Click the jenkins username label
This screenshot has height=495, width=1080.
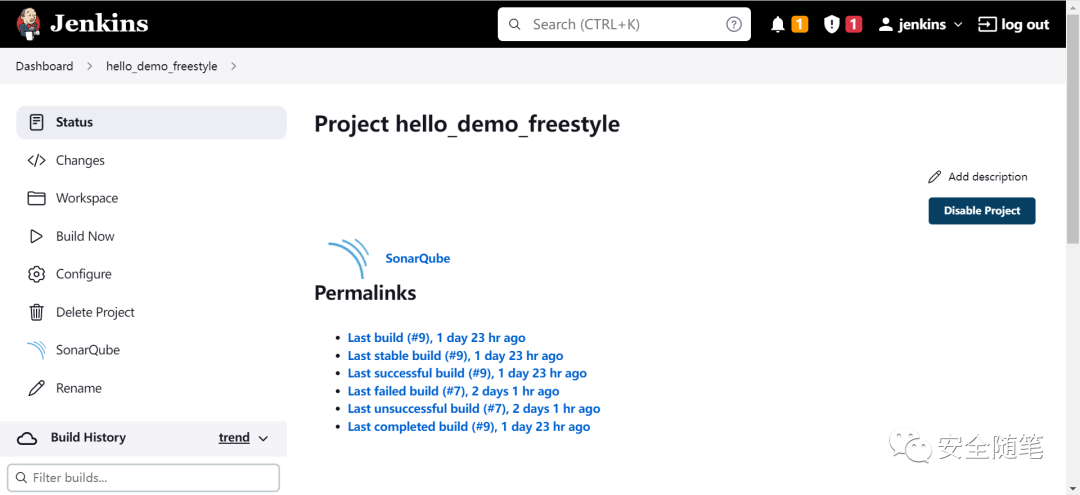point(922,25)
